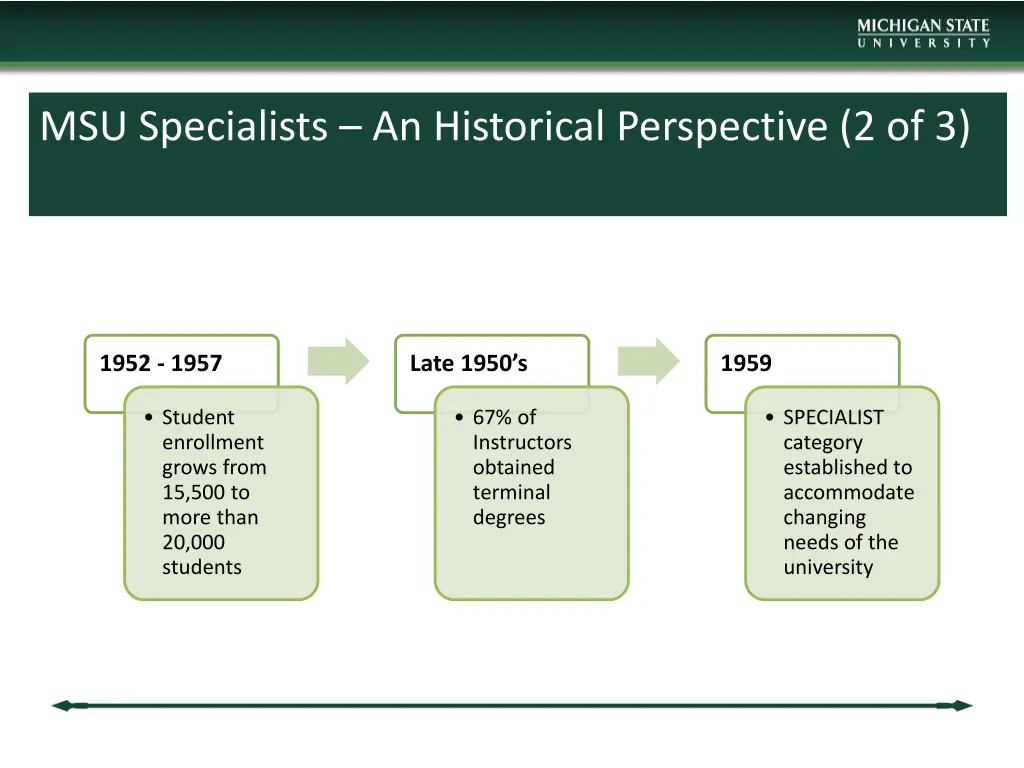Screen dimensions: 1024x768
Task: Click the arrow between Late 1950's and 1959
Action: (648, 361)
